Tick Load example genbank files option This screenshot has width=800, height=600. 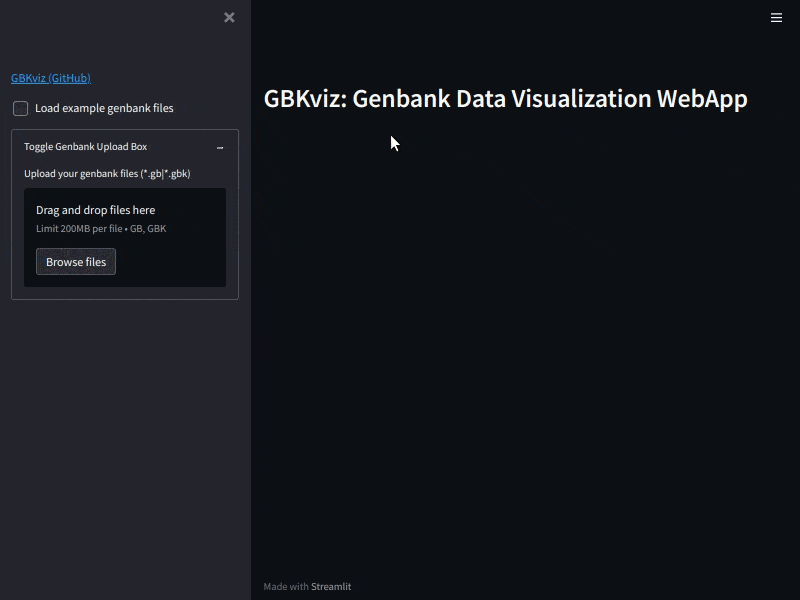pyautogui.click(x=19, y=108)
